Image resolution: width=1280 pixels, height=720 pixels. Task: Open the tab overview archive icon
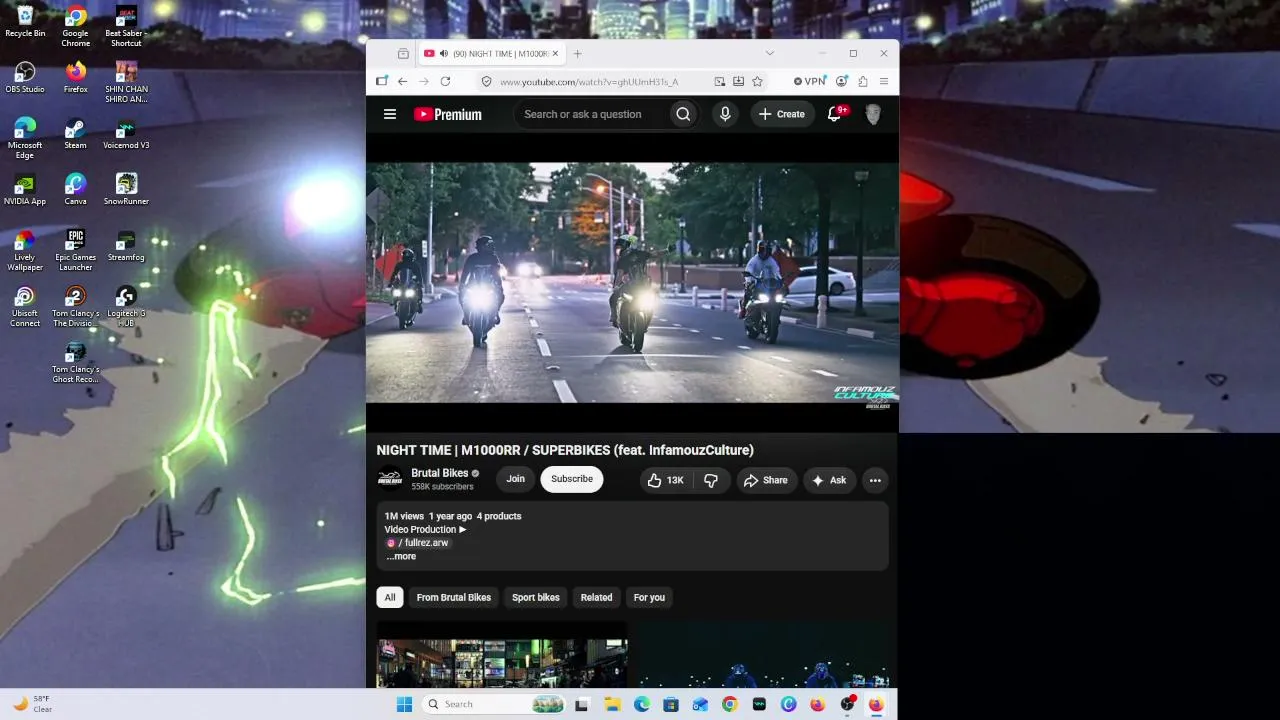[x=403, y=53]
